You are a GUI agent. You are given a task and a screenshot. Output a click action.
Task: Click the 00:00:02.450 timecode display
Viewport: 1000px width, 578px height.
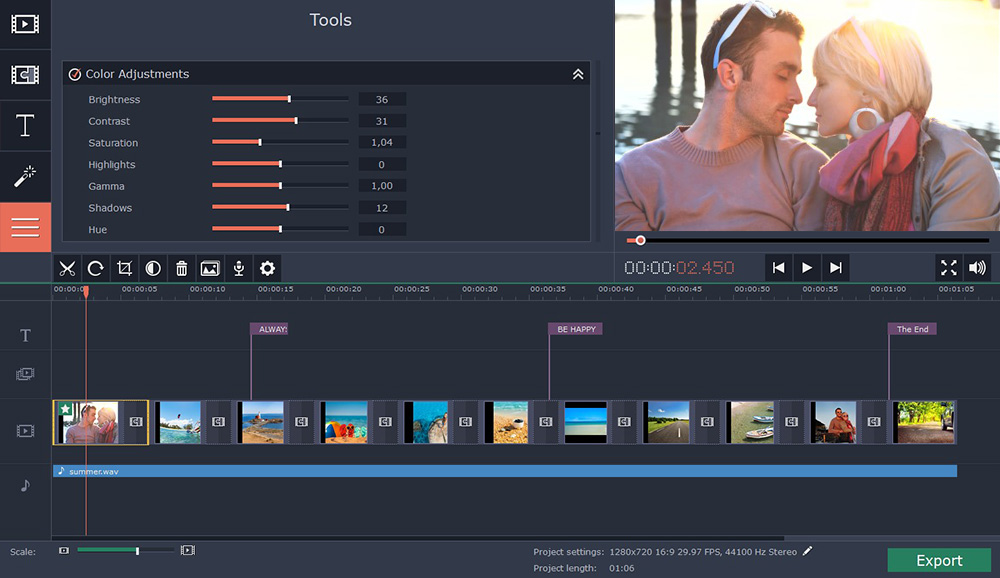pyautogui.click(x=679, y=268)
